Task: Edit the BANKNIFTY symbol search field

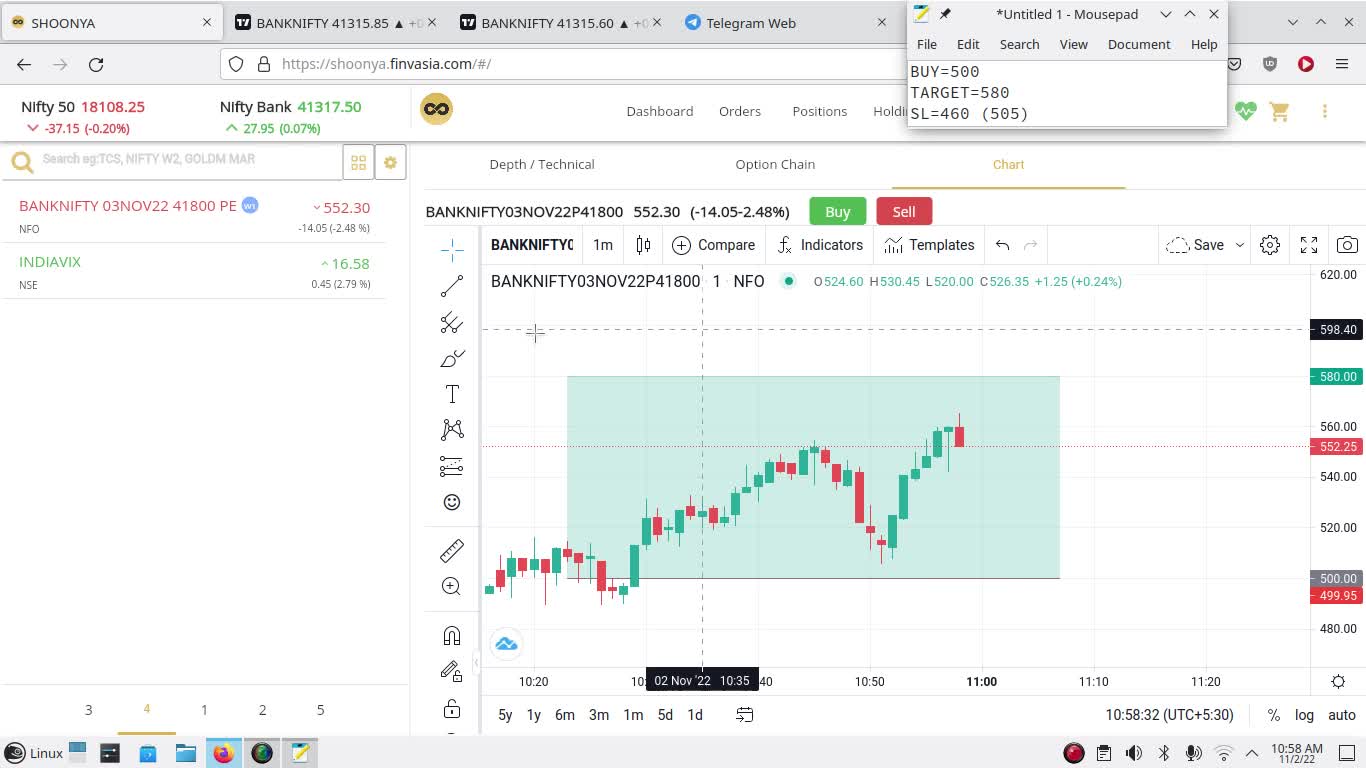Action: pos(531,245)
